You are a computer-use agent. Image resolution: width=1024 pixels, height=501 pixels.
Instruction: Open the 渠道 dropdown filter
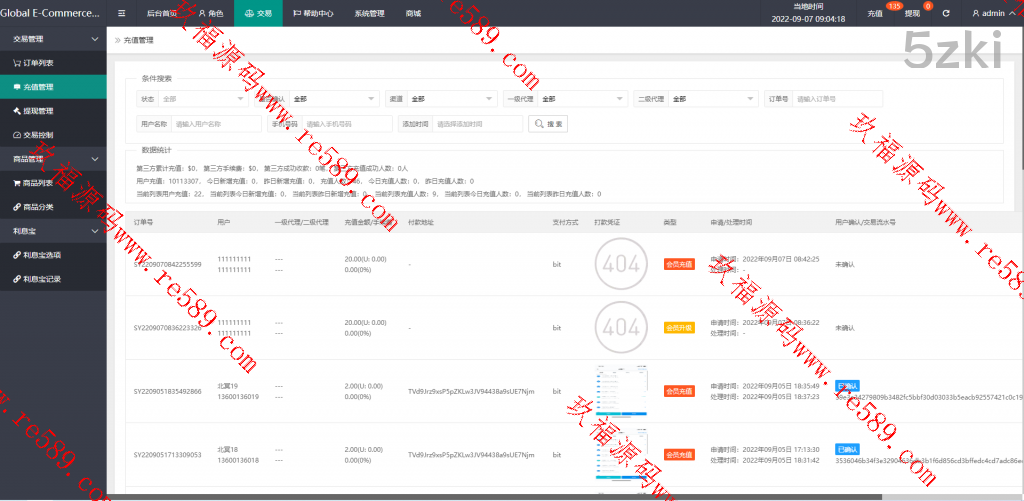point(451,99)
